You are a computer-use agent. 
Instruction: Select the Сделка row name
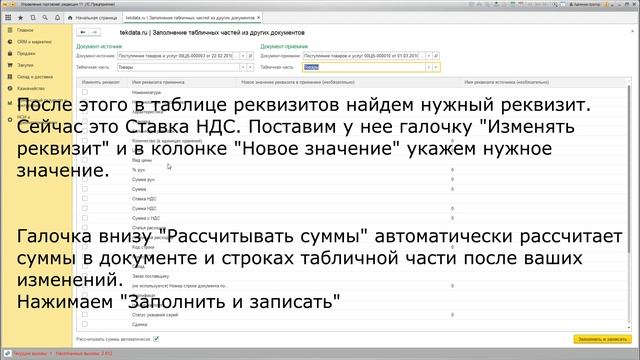pos(140,324)
